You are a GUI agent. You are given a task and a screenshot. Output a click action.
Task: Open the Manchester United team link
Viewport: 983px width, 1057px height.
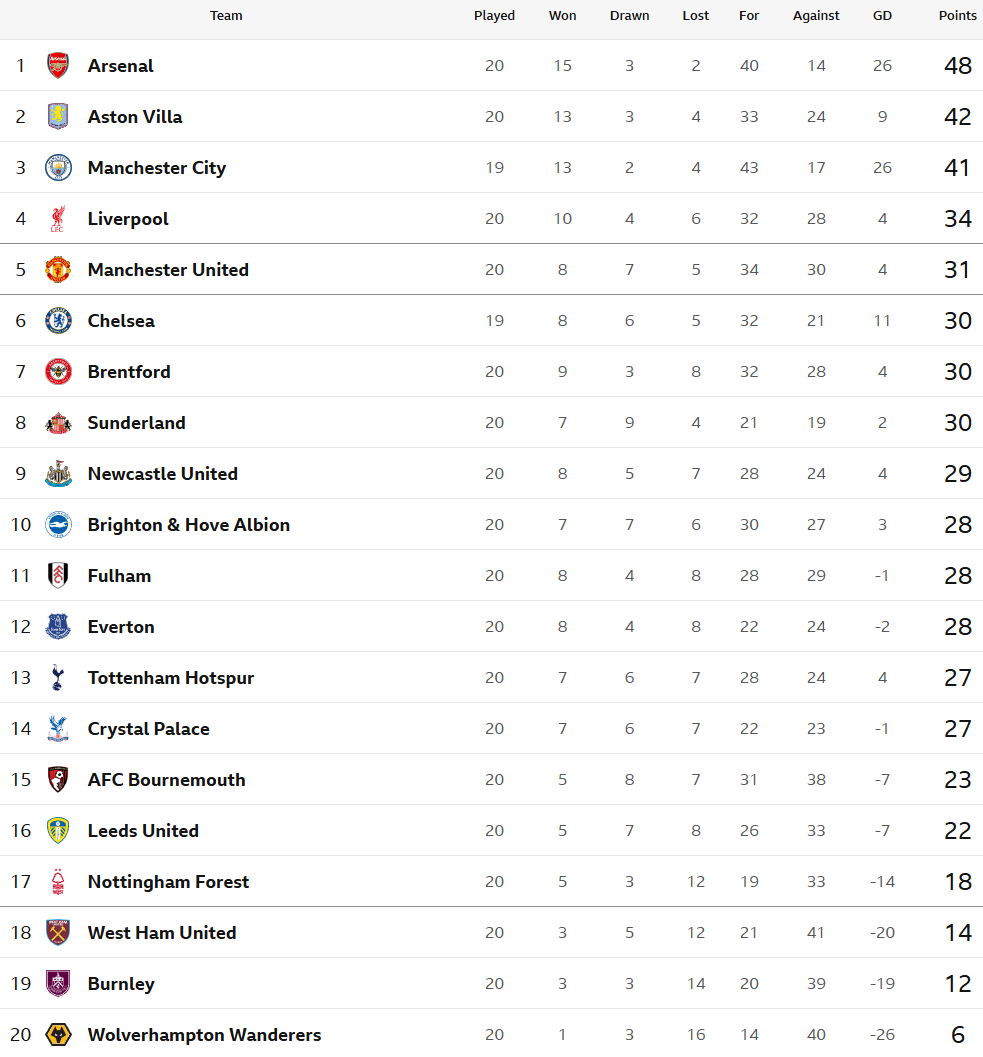[168, 270]
